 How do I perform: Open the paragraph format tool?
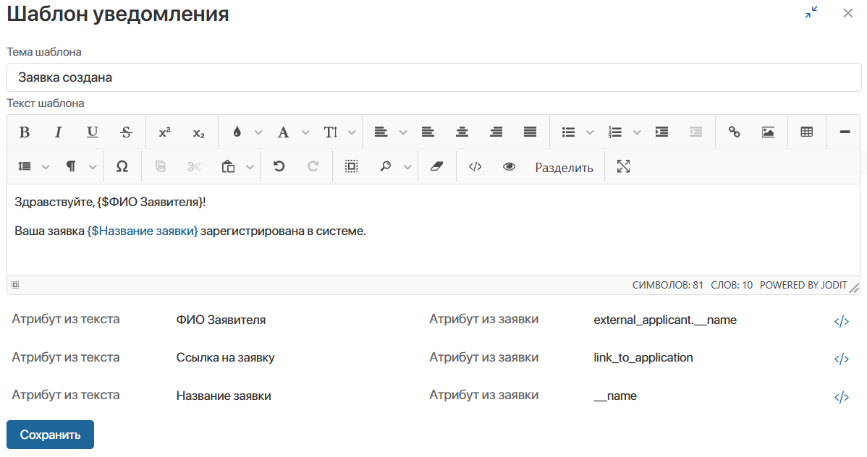click(71, 167)
